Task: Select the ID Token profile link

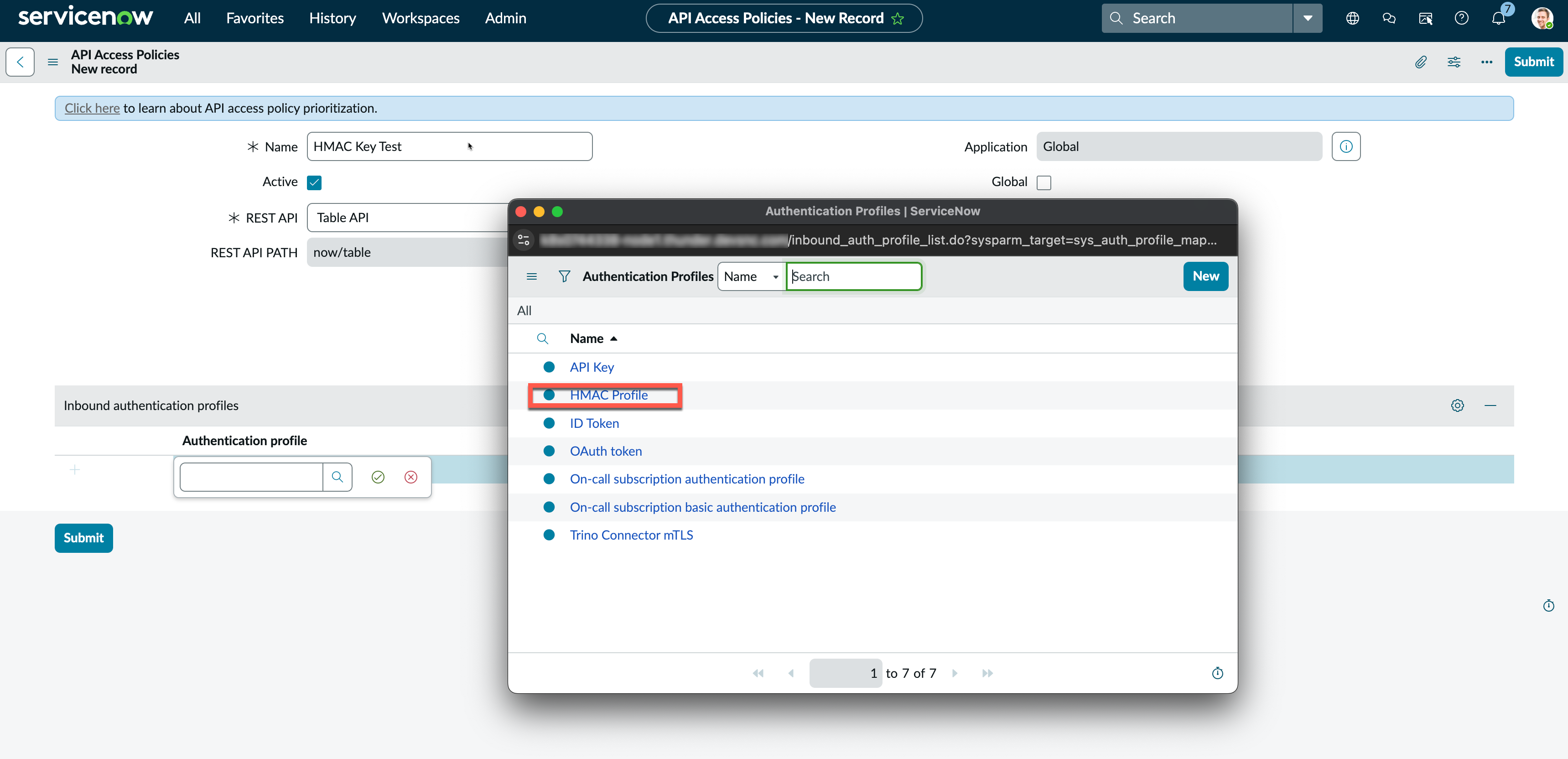Action: click(x=594, y=424)
